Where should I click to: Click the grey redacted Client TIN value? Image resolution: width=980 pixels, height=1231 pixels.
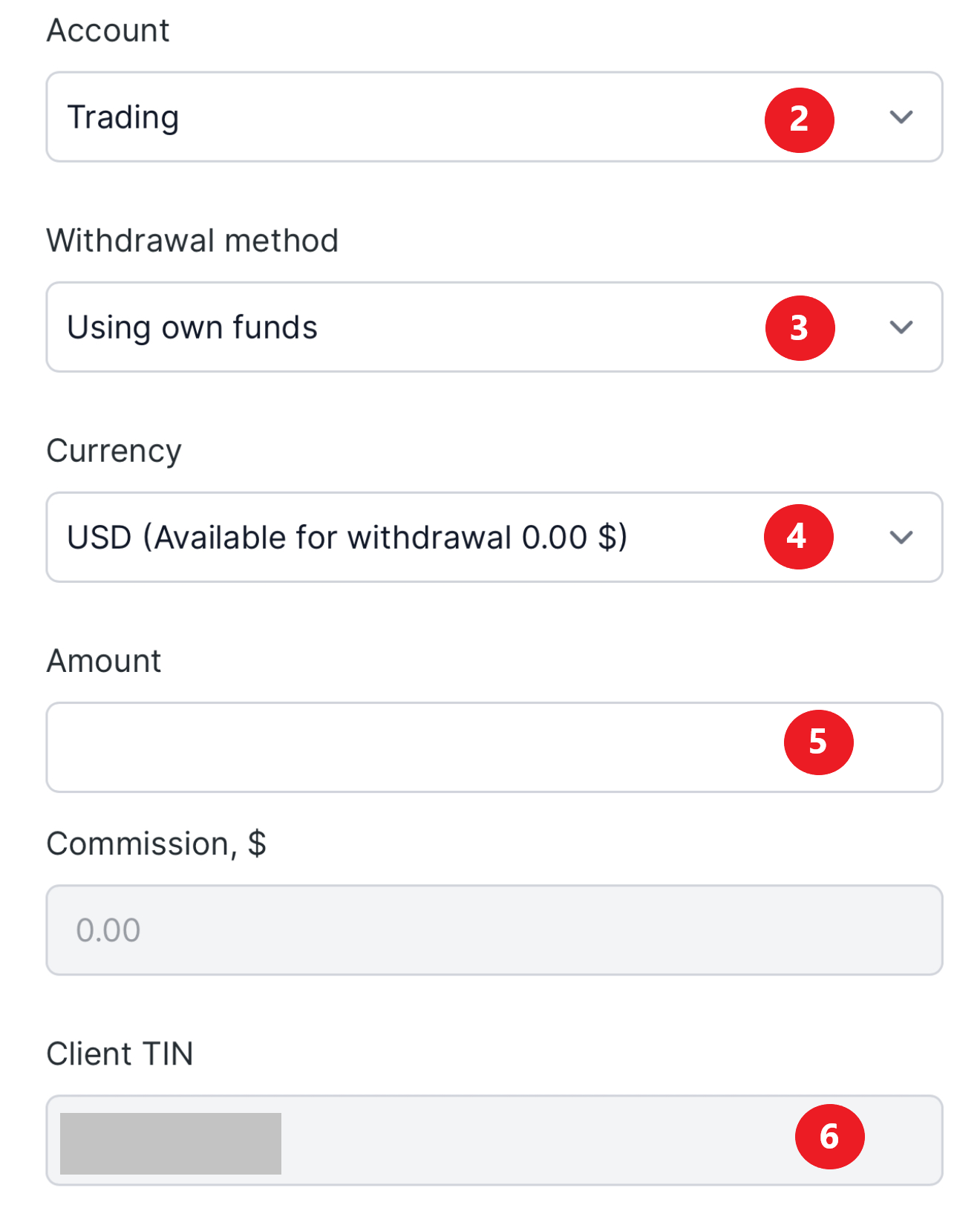171,1143
